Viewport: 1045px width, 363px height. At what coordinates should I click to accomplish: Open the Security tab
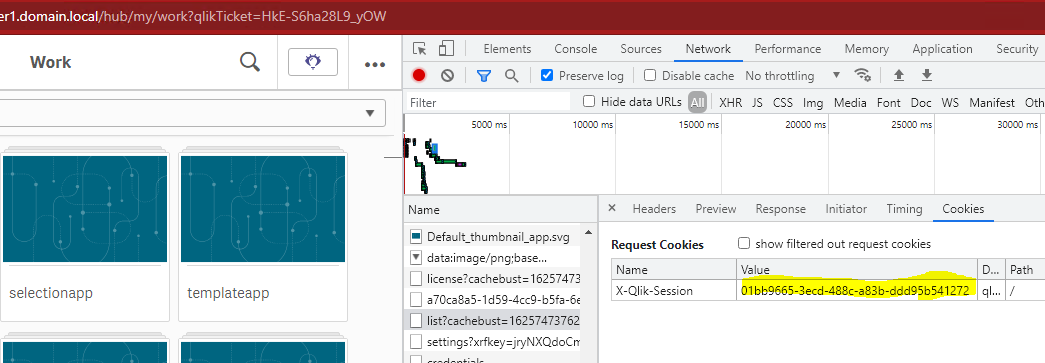(x=1017, y=49)
